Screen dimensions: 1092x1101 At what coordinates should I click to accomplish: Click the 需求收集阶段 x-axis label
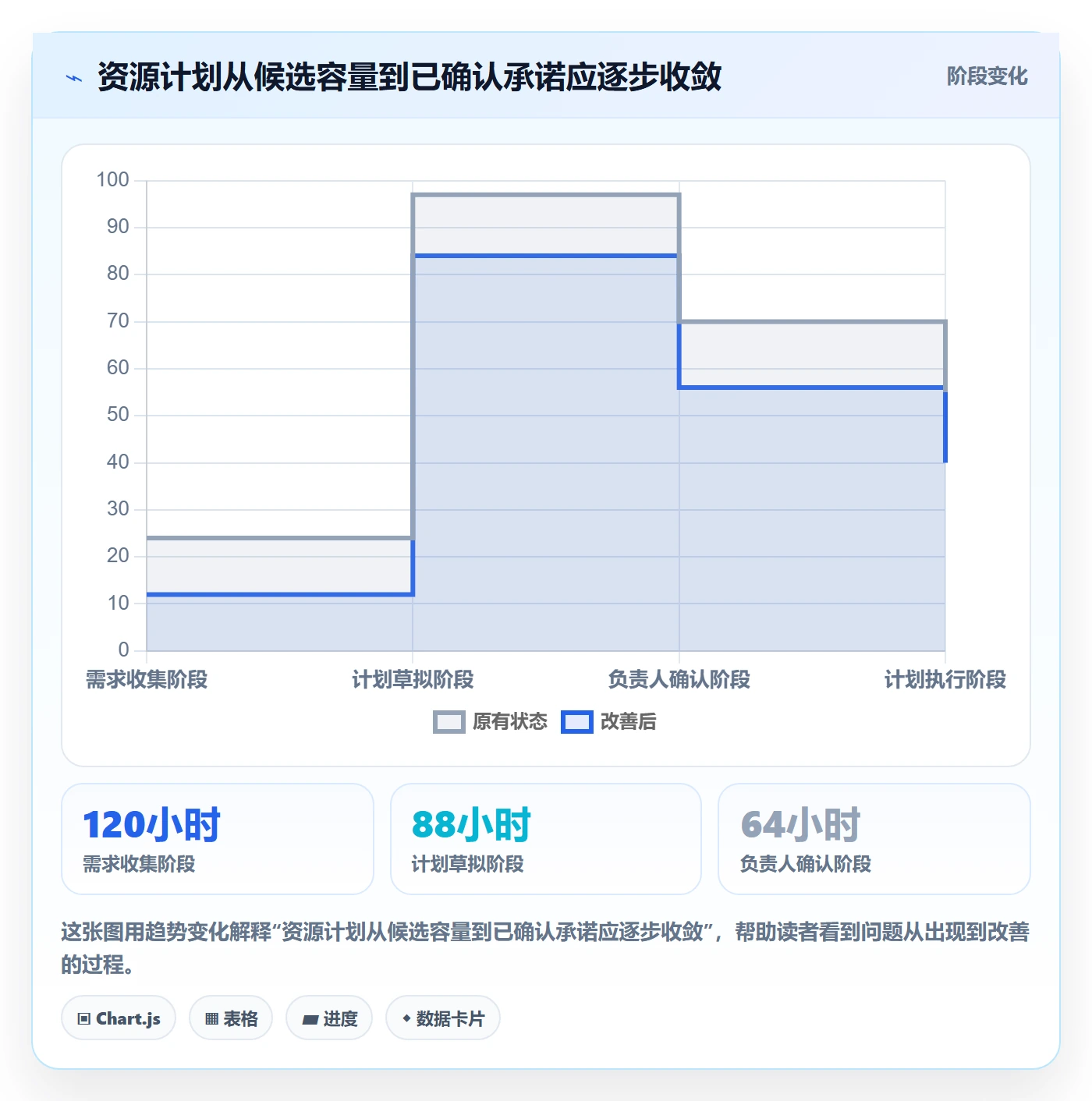coord(147,680)
